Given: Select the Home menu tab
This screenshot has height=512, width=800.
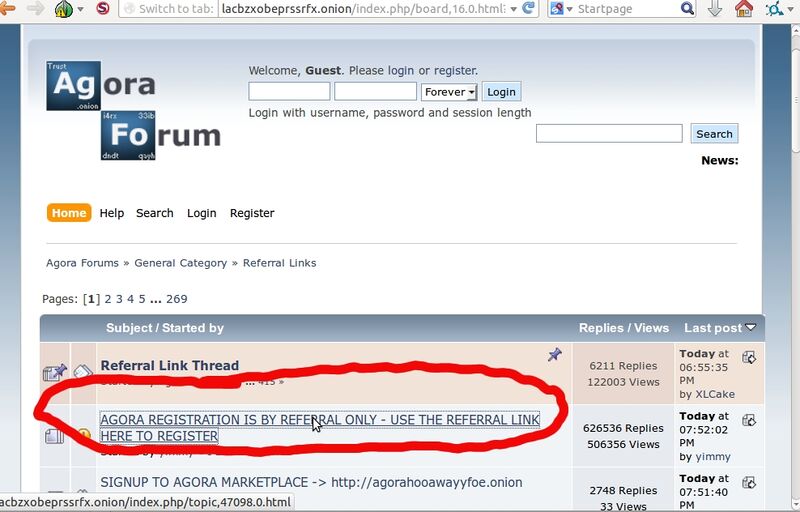Looking at the screenshot, I should click(x=69, y=213).
